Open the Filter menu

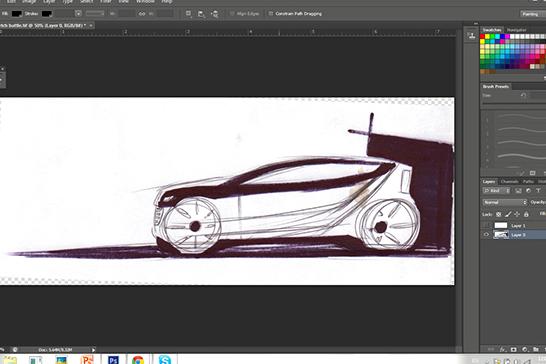106,1
